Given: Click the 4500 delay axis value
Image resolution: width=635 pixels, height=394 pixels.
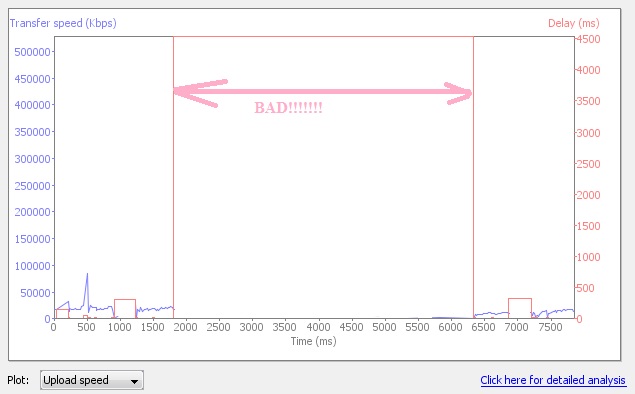Looking at the screenshot, I should click(x=588, y=40).
